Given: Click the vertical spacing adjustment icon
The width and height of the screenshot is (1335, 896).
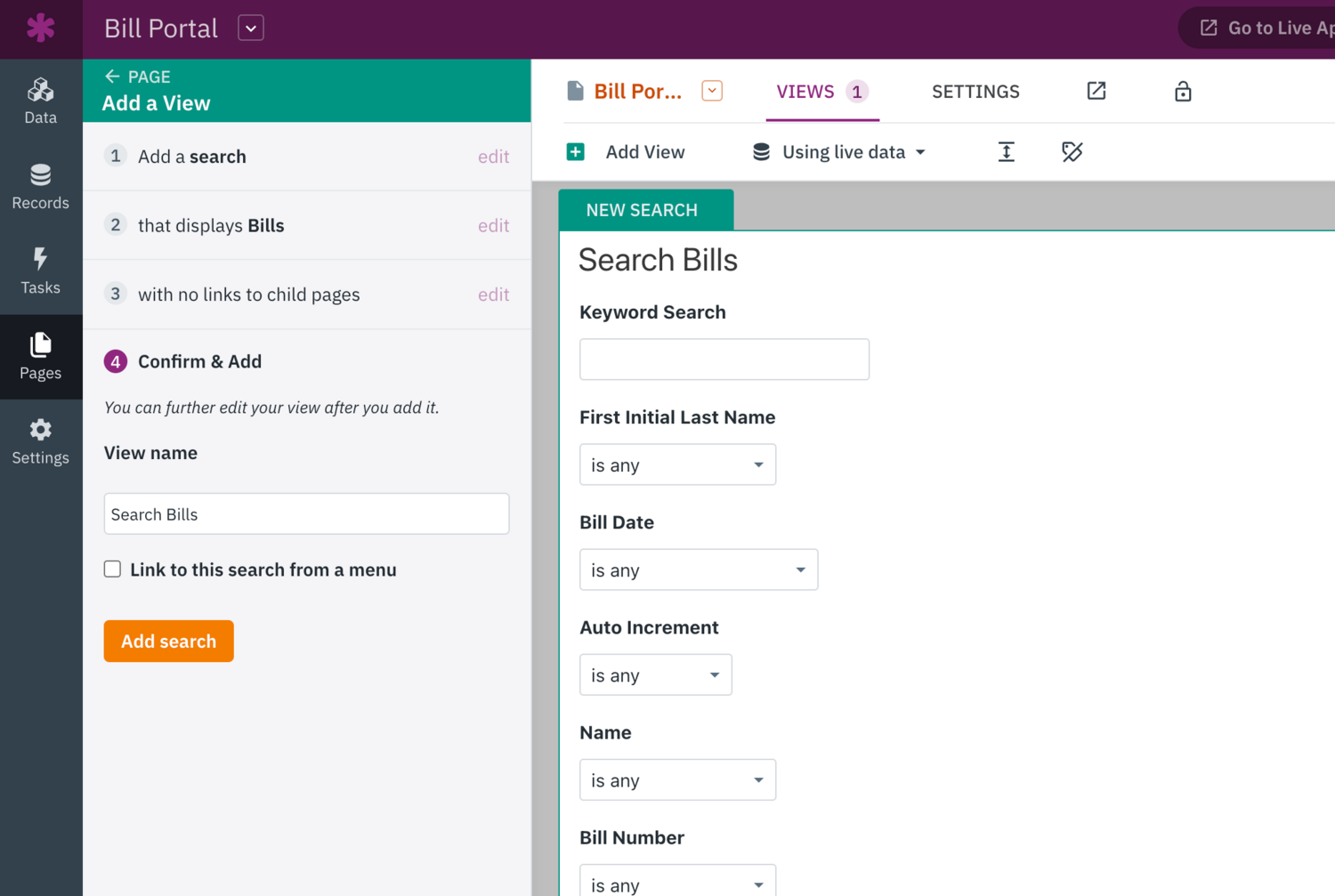Looking at the screenshot, I should (x=1006, y=151).
